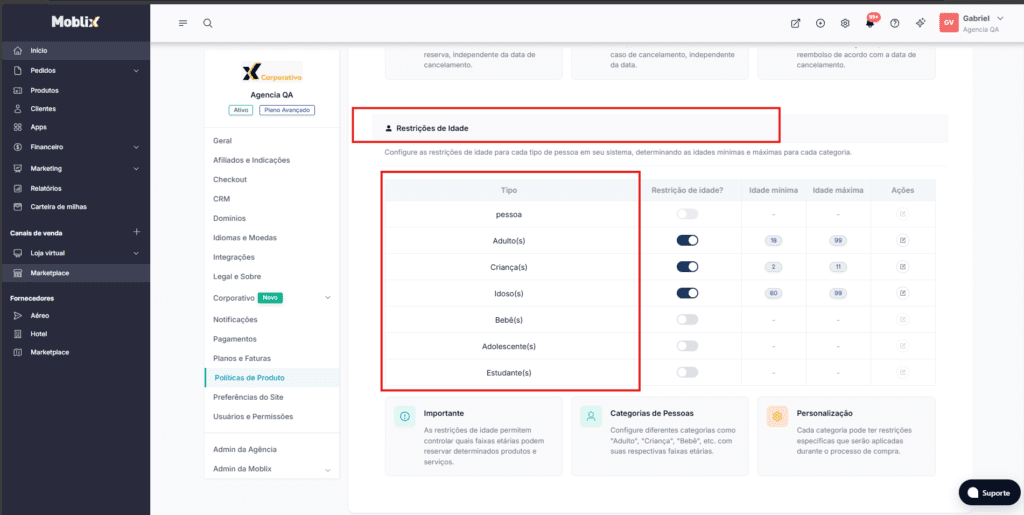Image resolution: width=1024 pixels, height=515 pixels.
Task: Click the Carteira de milhas icon
Action: (18, 206)
